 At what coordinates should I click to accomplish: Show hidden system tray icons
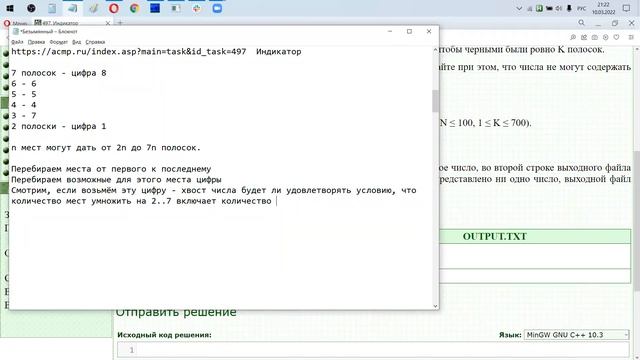tap(519, 8)
